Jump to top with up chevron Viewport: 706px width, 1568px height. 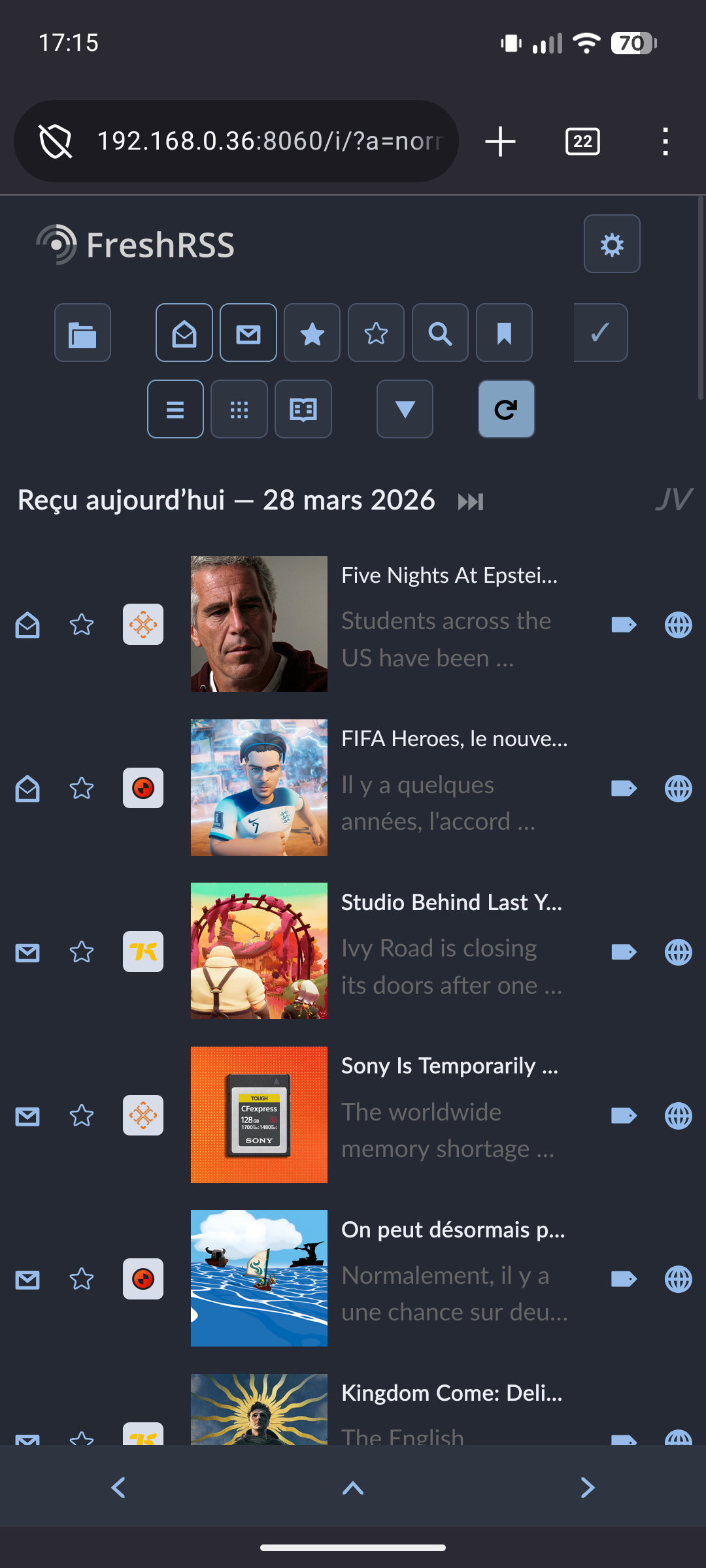(353, 1488)
